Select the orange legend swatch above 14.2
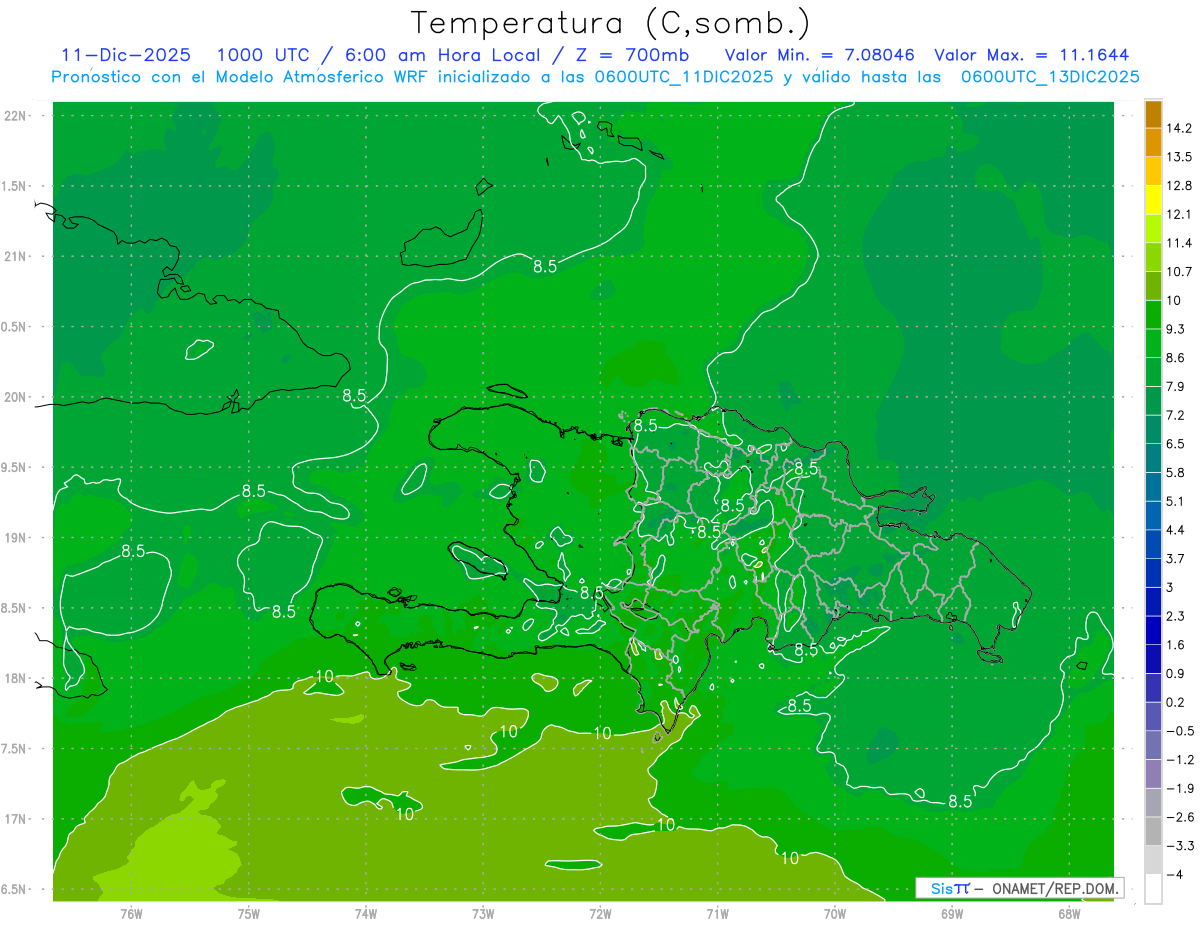 point(1153,114)
